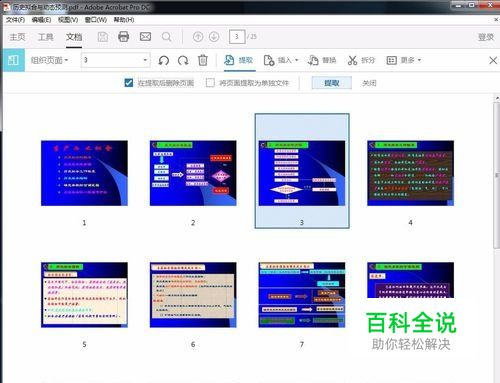
Task: Click the 登录 sign-in link
Action: [486, 37]
